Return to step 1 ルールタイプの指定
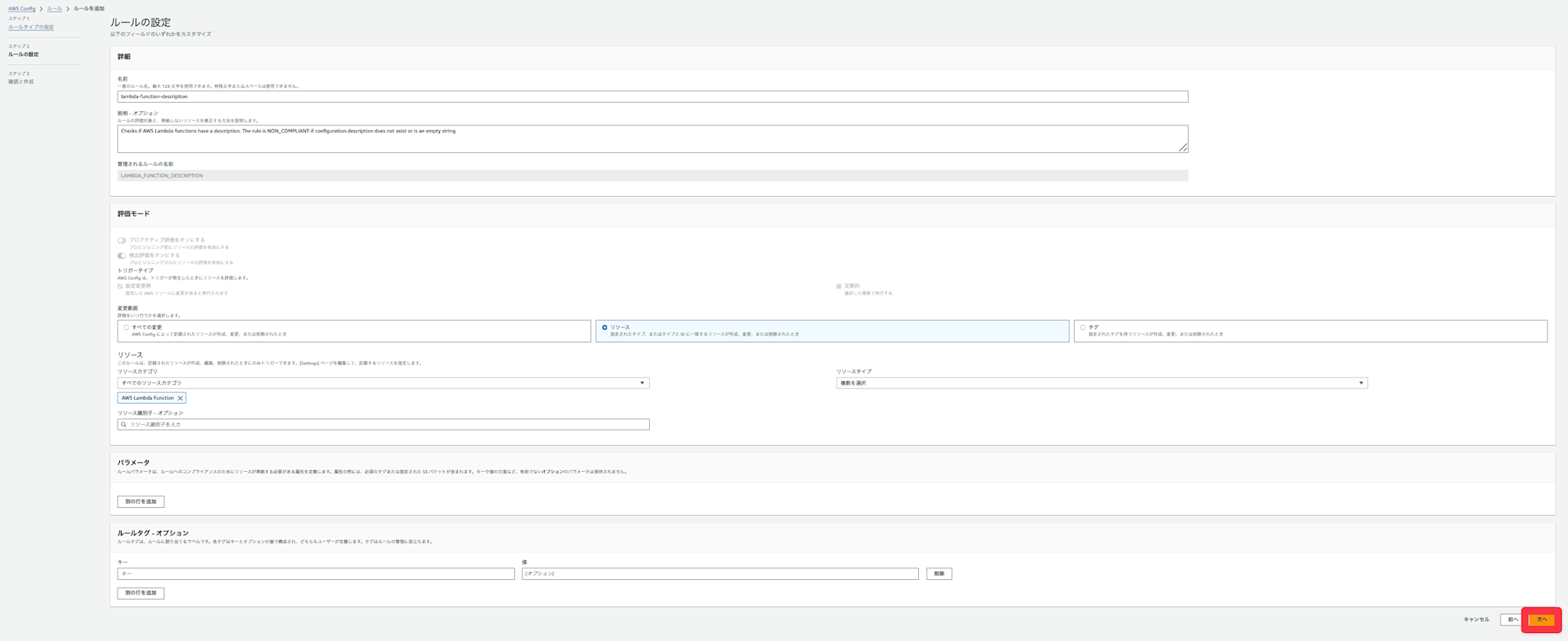This screenshot has height=641, width=1568. (31, 27)
